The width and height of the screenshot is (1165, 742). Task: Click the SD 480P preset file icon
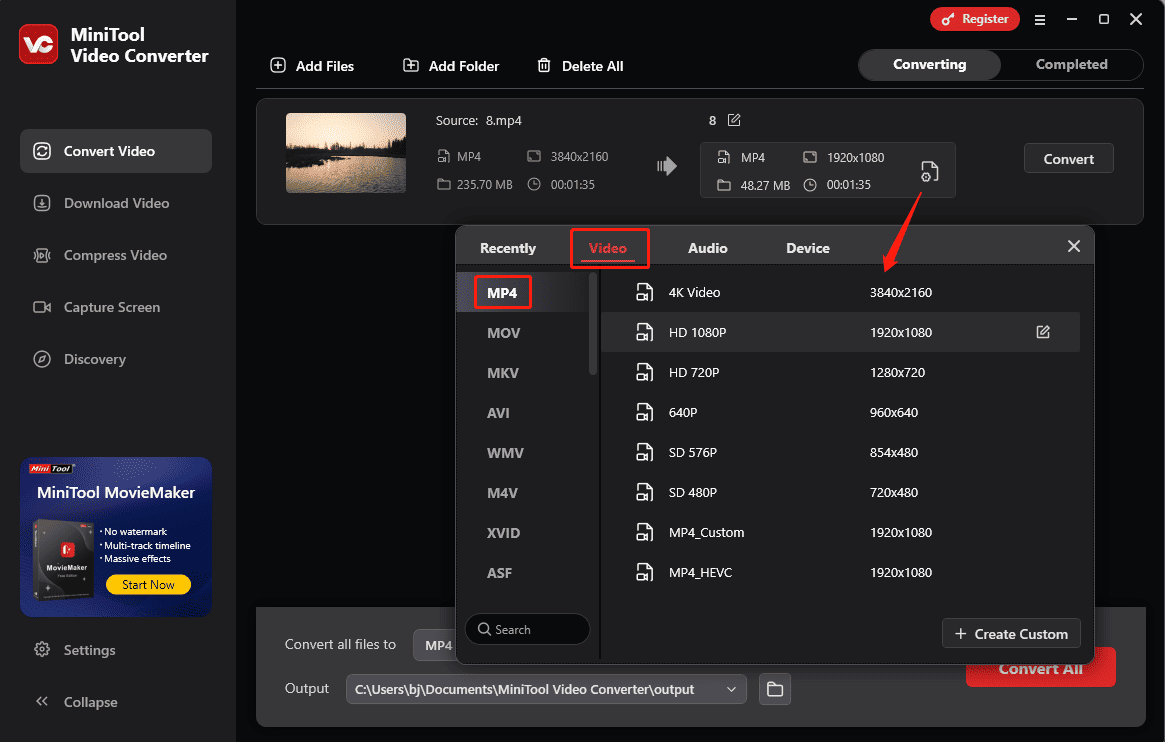click(644, 492)
